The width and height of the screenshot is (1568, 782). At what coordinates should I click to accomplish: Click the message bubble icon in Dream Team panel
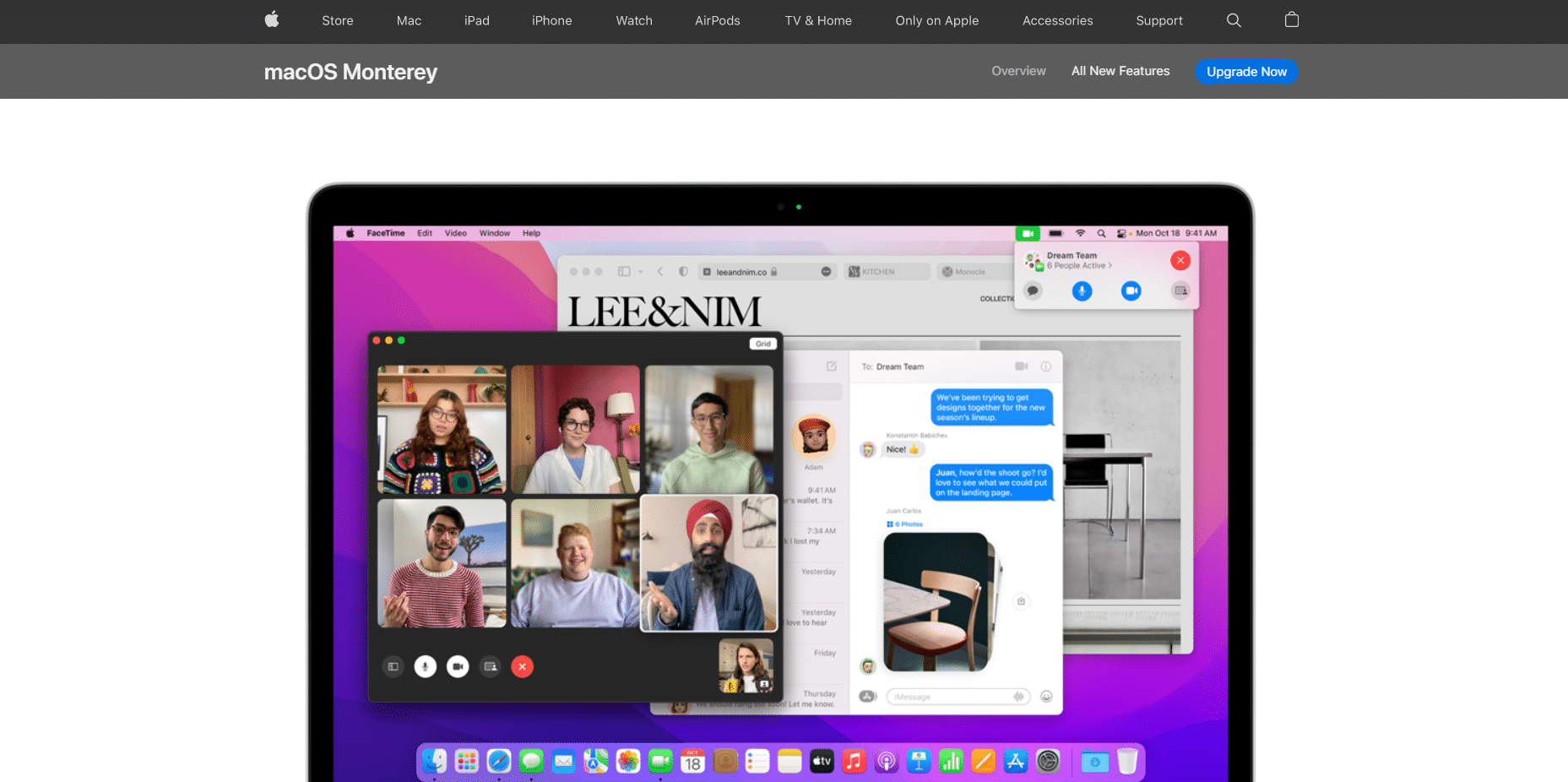[x=1033, y=291]
